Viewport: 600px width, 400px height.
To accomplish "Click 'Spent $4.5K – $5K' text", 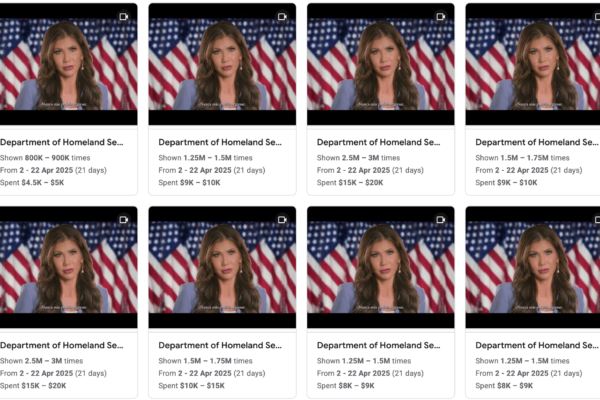I will point(32,183).
